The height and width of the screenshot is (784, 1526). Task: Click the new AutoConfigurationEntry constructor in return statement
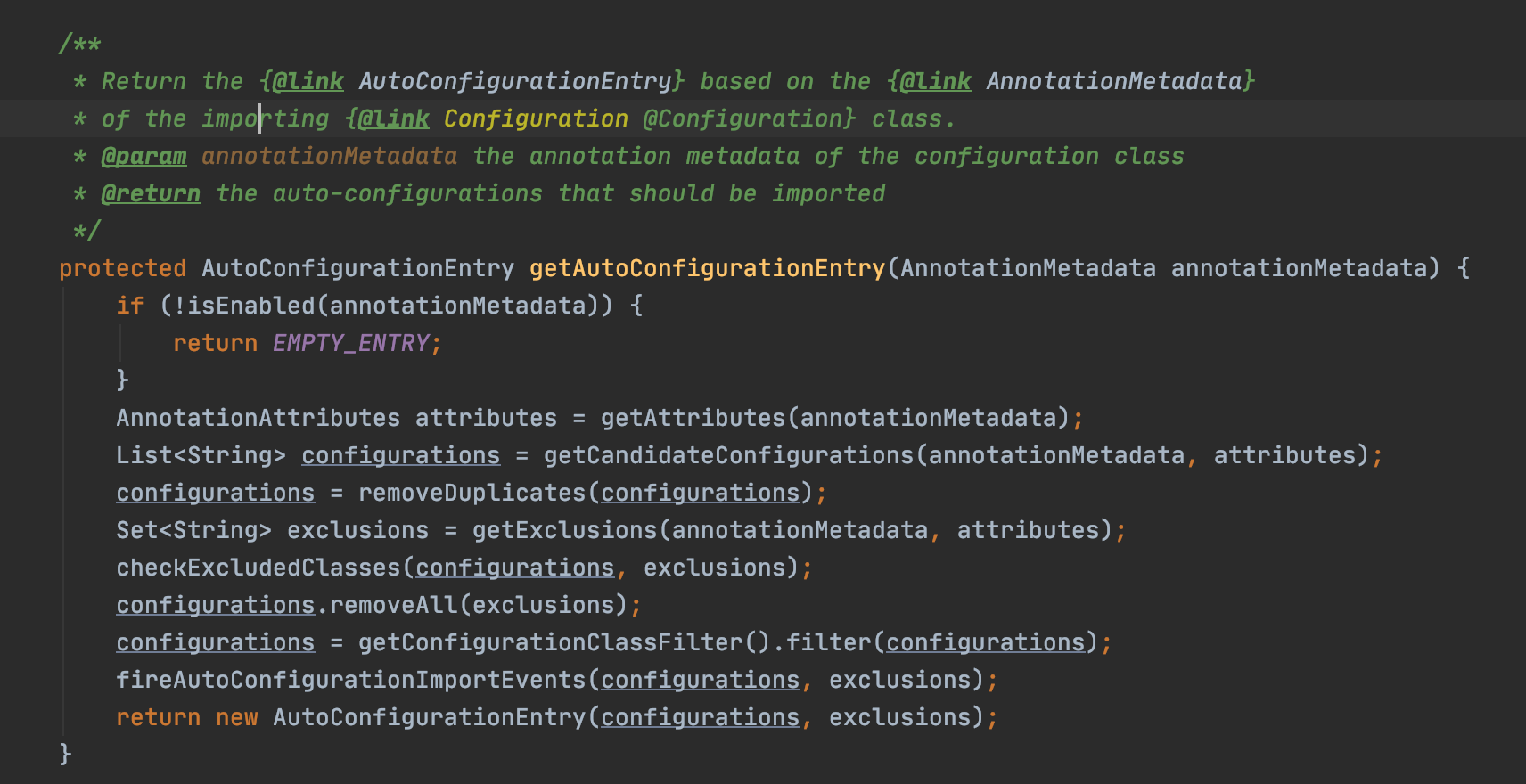(x=400, y=717)
